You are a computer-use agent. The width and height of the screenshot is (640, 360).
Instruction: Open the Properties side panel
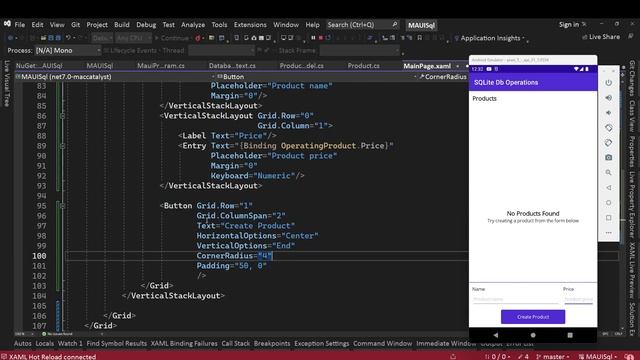pyautogui.click(x=632, y=151)
